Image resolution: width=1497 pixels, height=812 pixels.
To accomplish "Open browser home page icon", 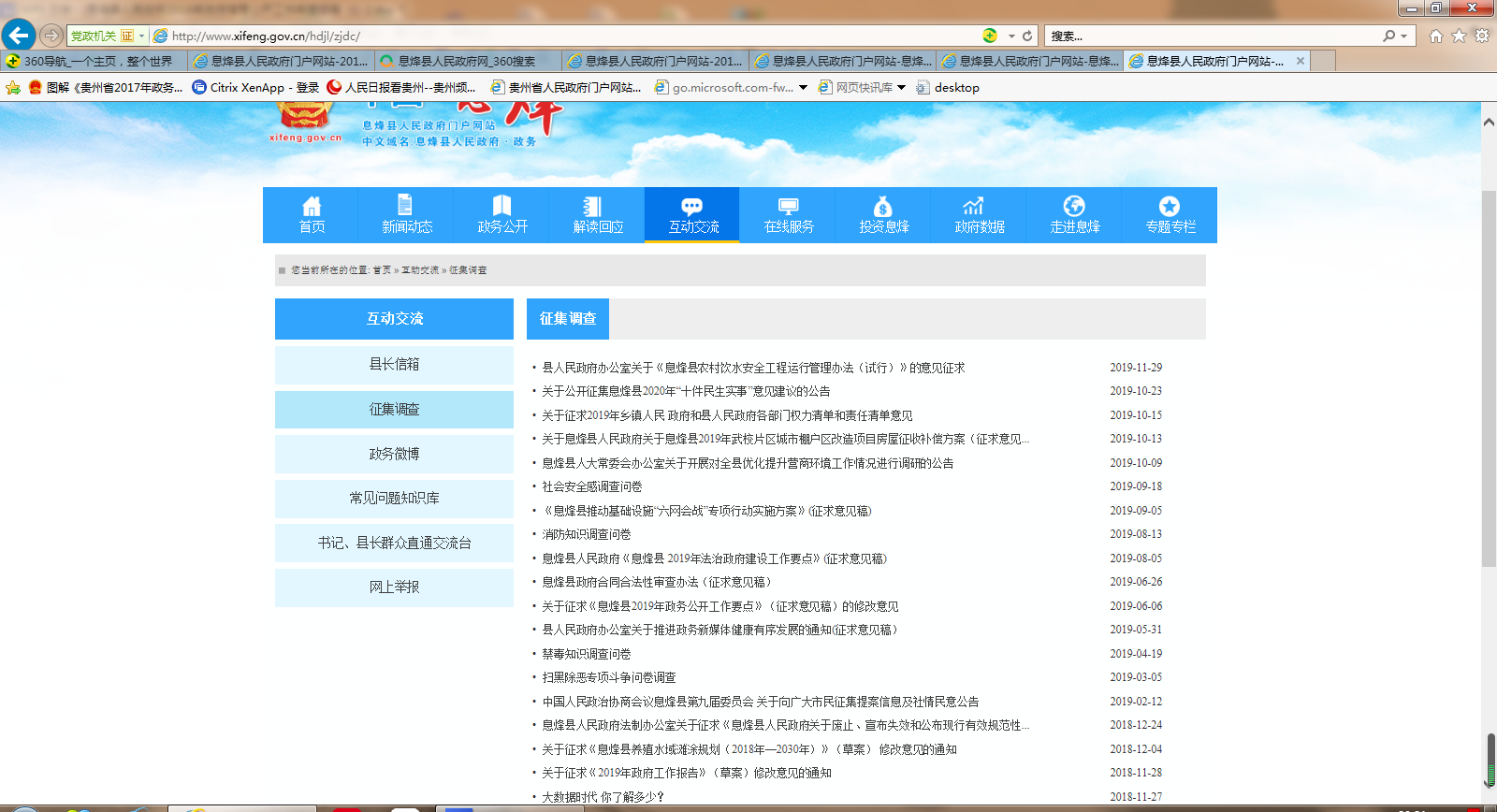I will pos(1436,36).
